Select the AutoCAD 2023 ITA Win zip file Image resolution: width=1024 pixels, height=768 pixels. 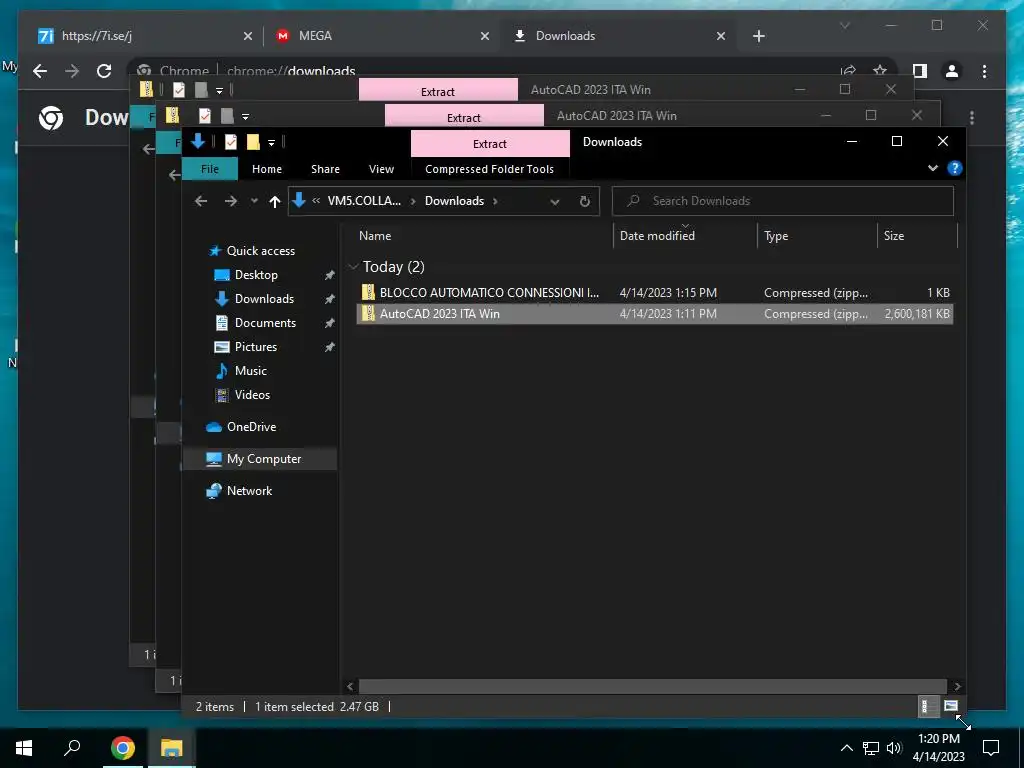655,313
